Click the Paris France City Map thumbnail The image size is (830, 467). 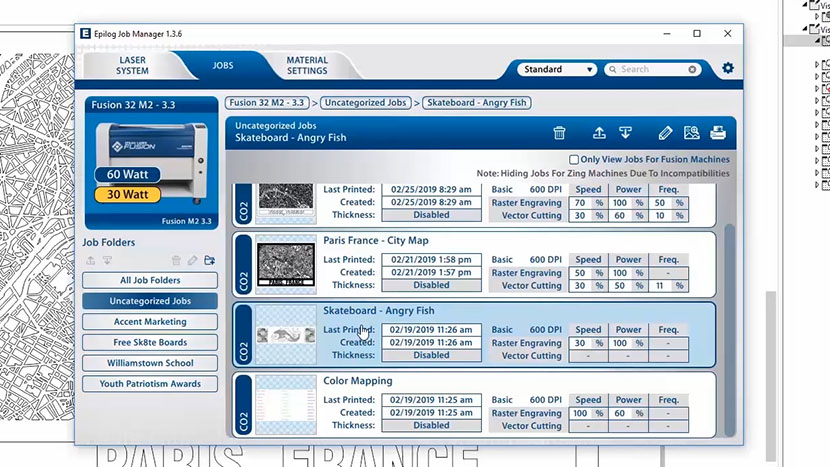tap(286, 263)
